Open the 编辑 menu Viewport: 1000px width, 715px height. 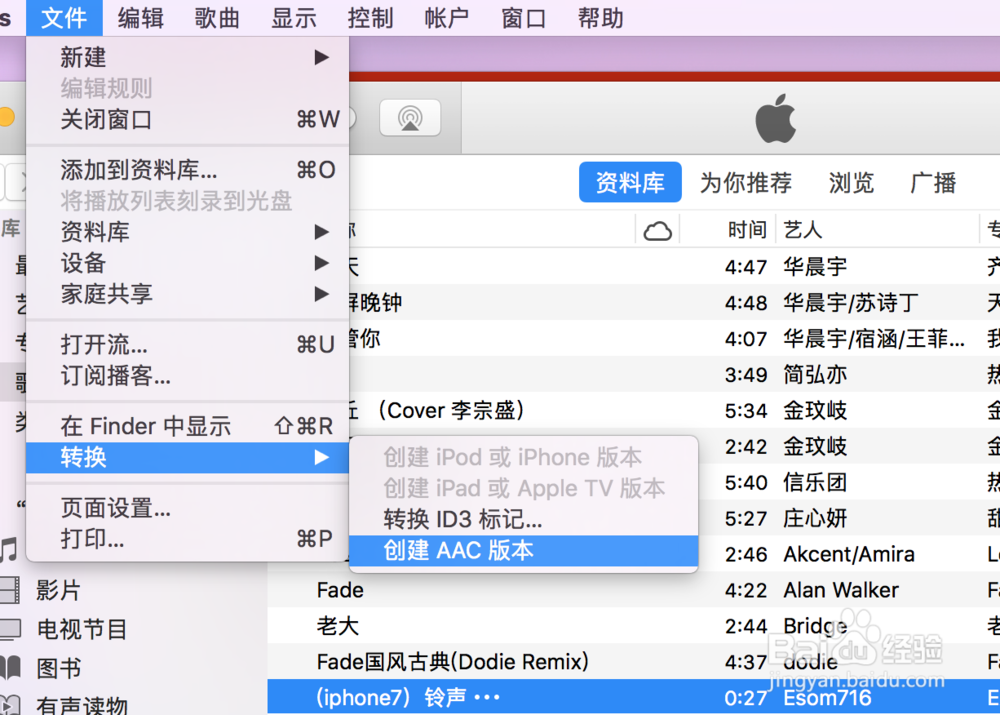click(140, 18)
